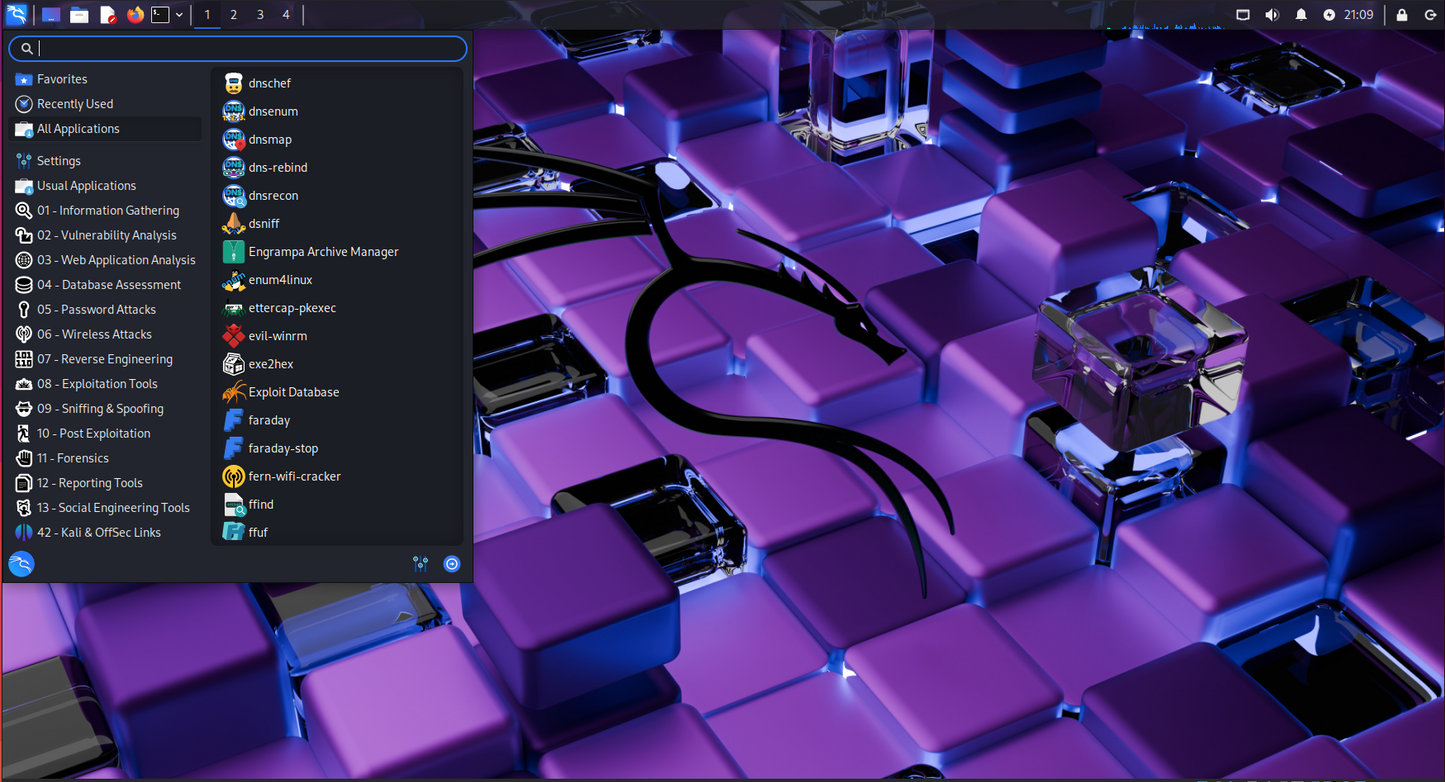Launch dnschef from the application list

337,83
